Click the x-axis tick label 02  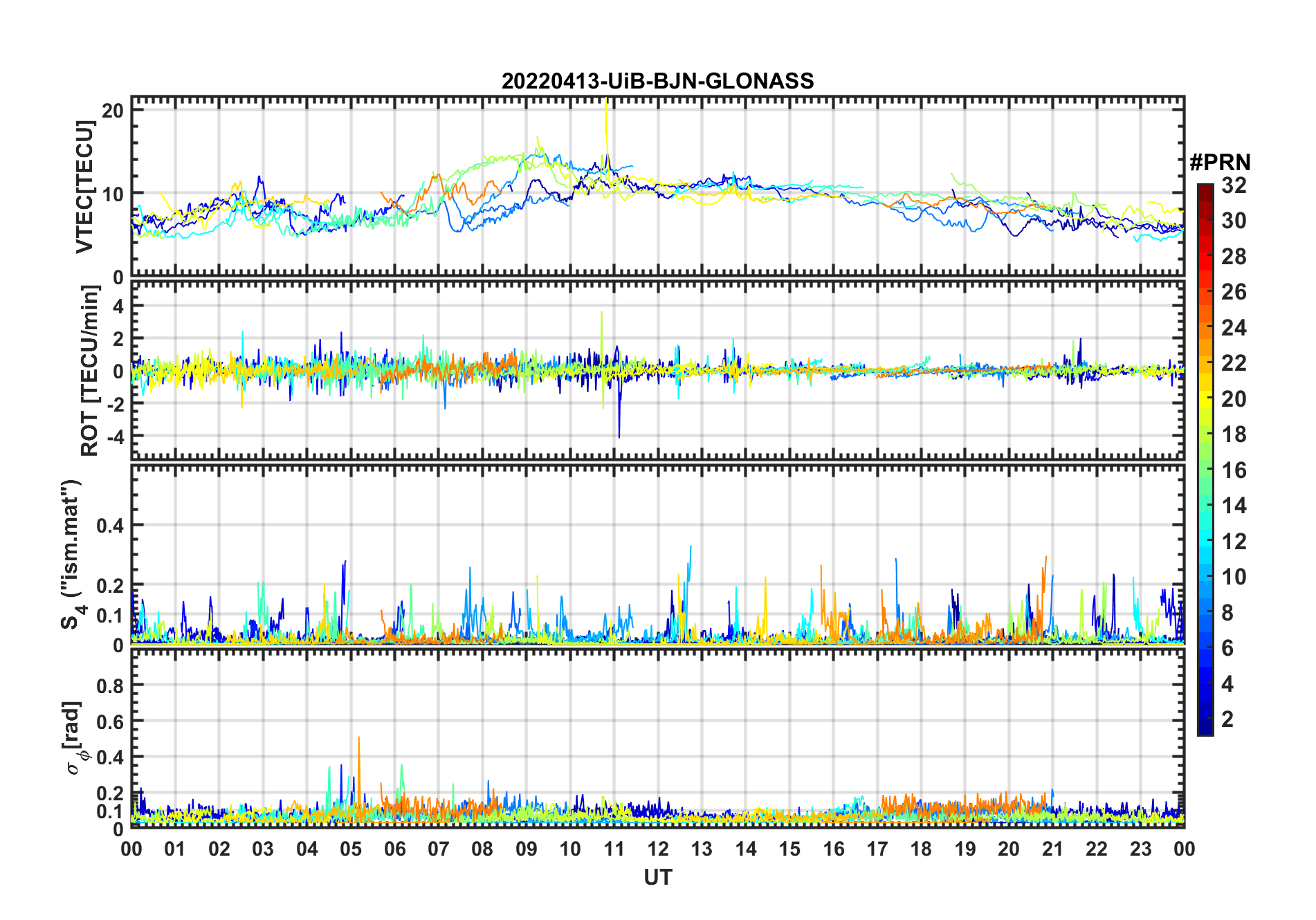pyautogui.click(x=219, y=849)
